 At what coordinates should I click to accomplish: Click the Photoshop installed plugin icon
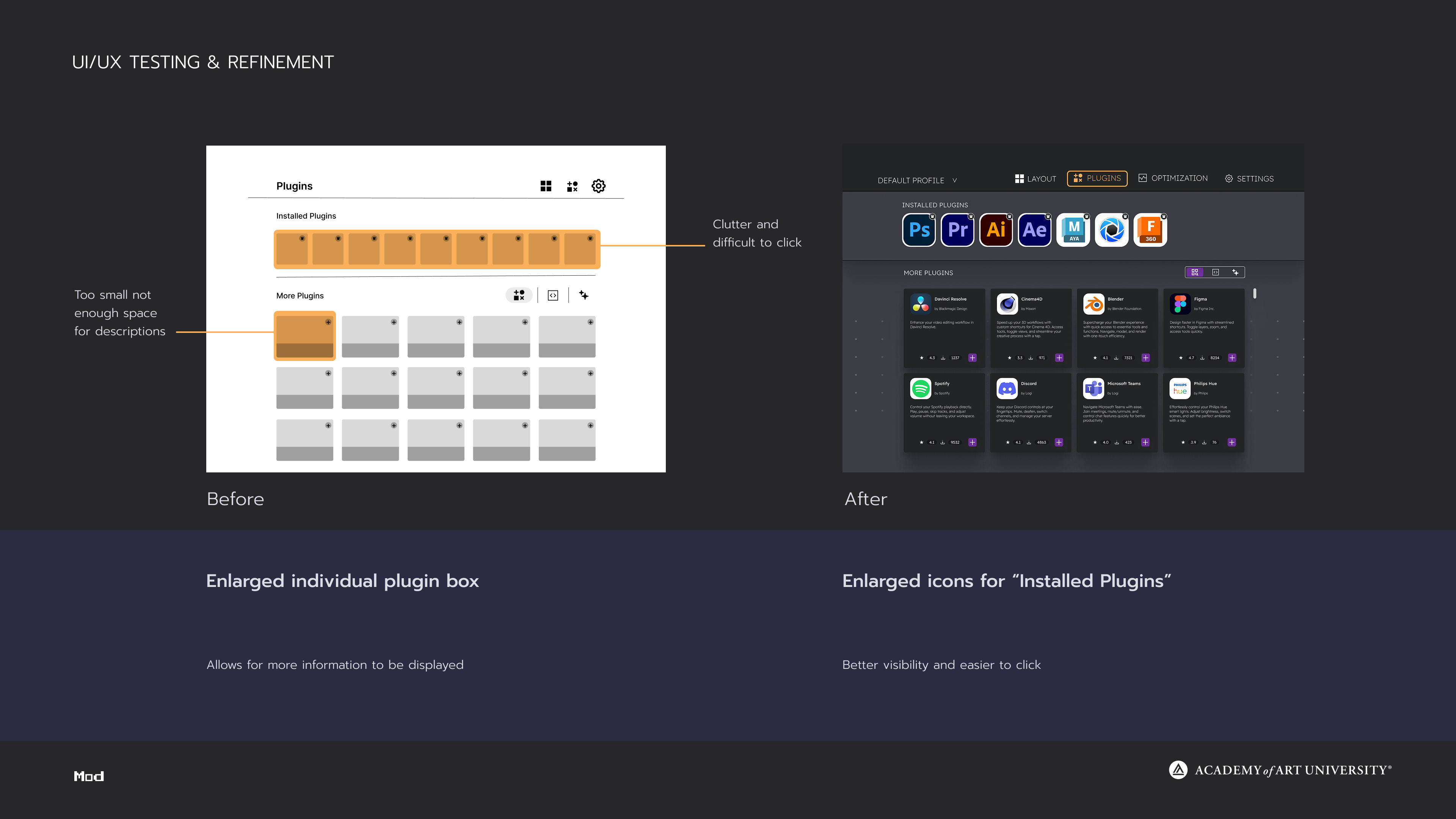(919, 230)
